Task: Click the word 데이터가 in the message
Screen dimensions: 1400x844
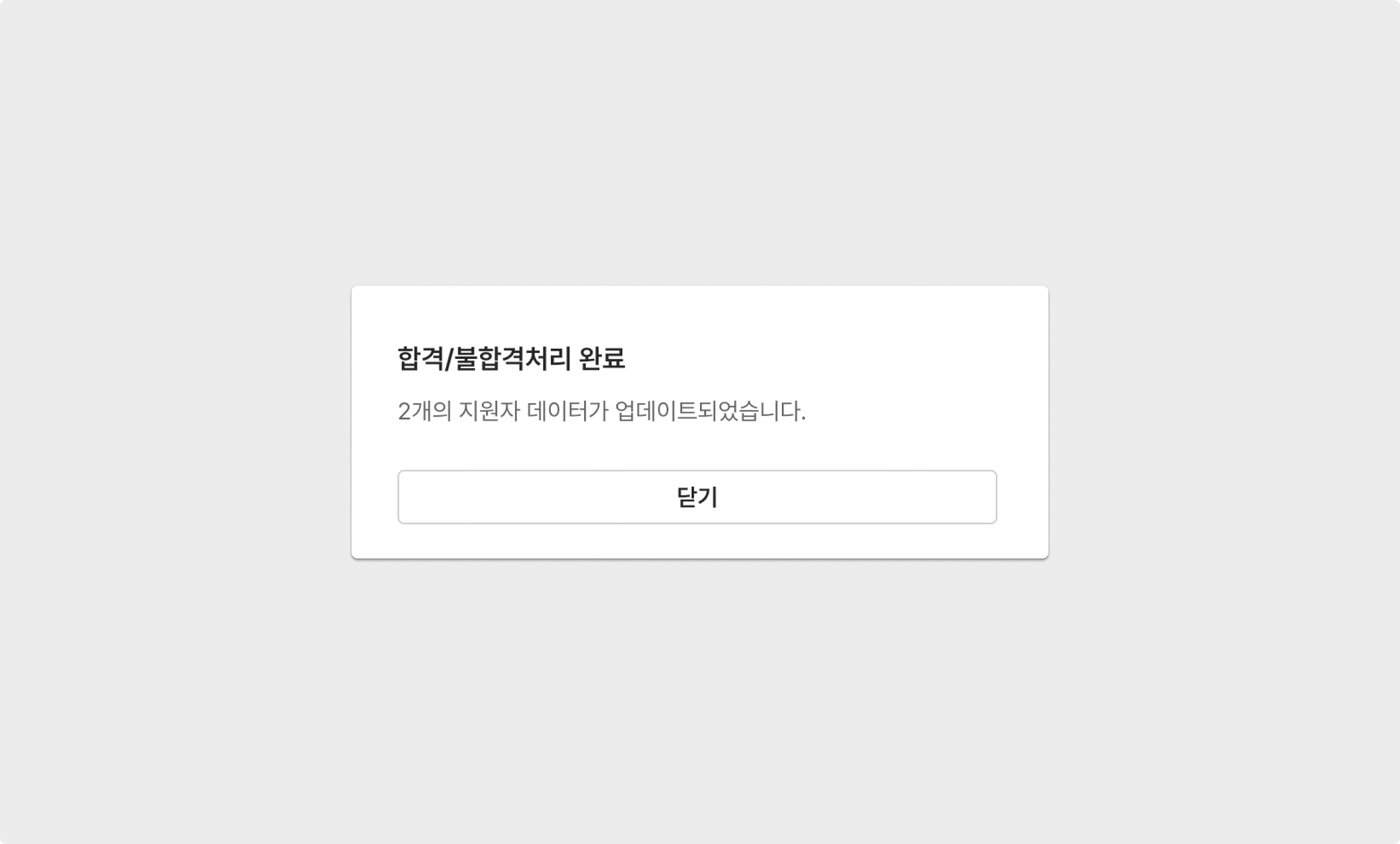Action: pyautogui.click(x=567, y=411)
